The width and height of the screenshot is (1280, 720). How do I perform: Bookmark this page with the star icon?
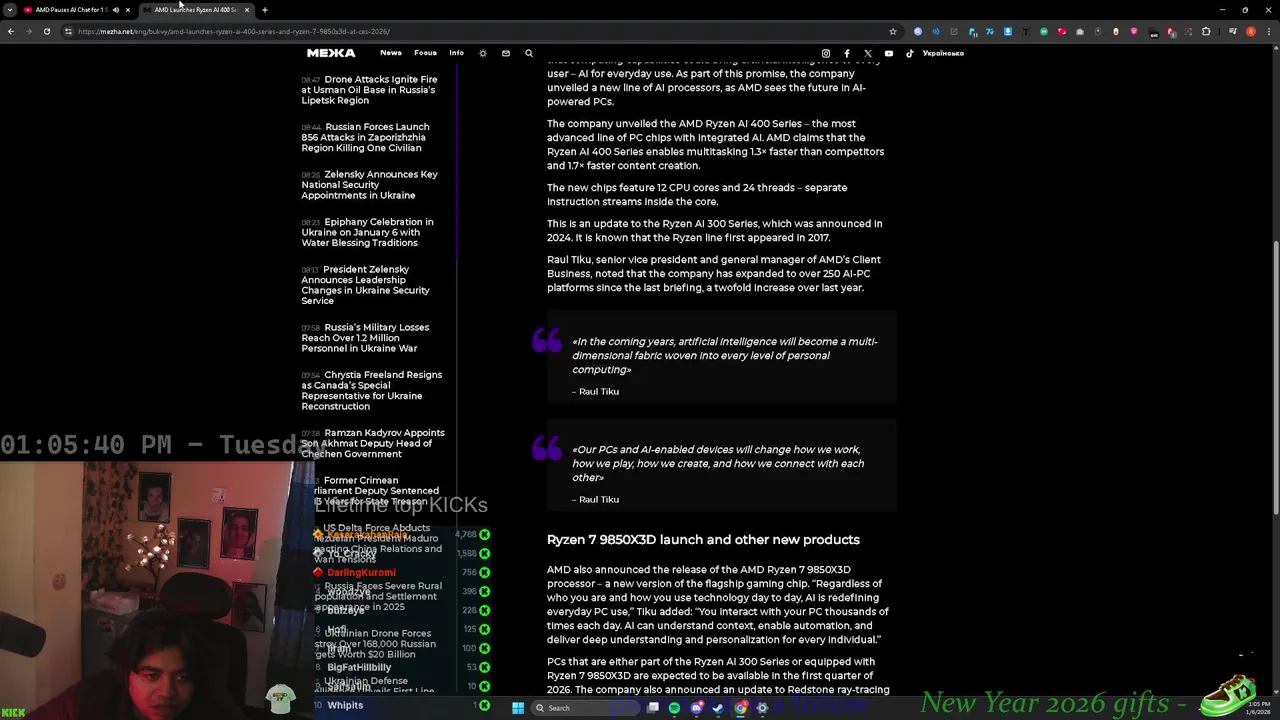[893, 31]
